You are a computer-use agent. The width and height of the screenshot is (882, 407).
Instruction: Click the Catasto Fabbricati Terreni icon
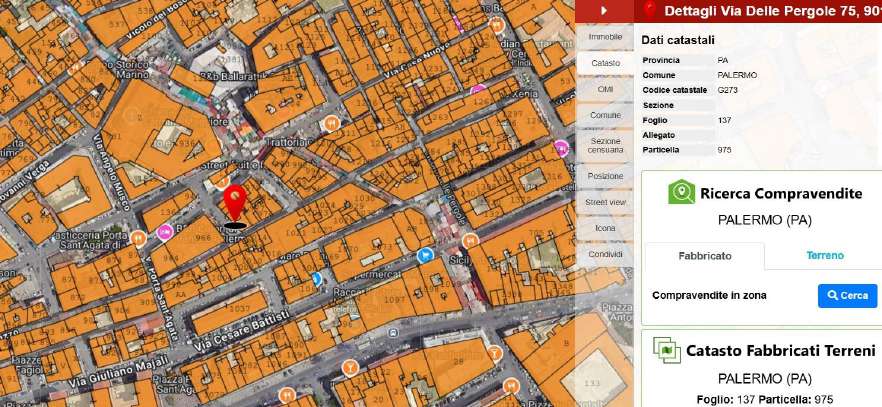point(667,350)
